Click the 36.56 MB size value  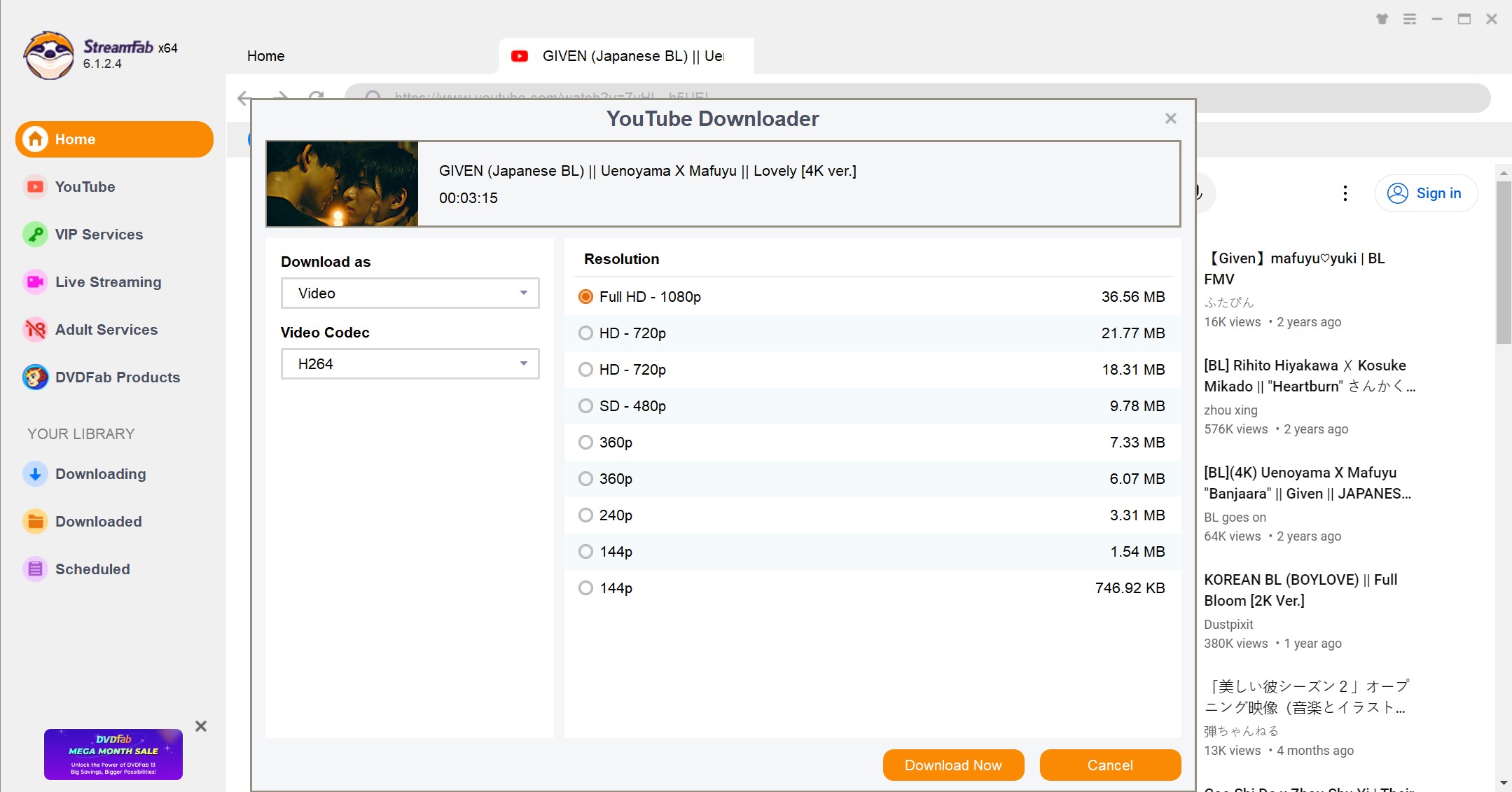tap(1133, 297)
